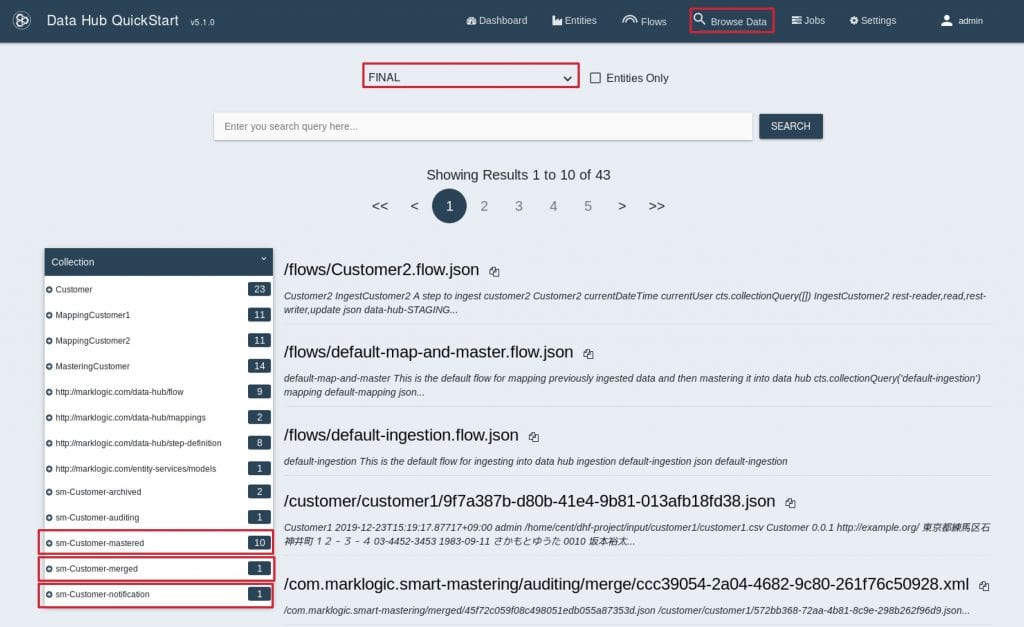This screenshot has width=1024, height=627.
Task: Open /flows/Customer2.flow.json result link
Action: (x=381, y=270)
